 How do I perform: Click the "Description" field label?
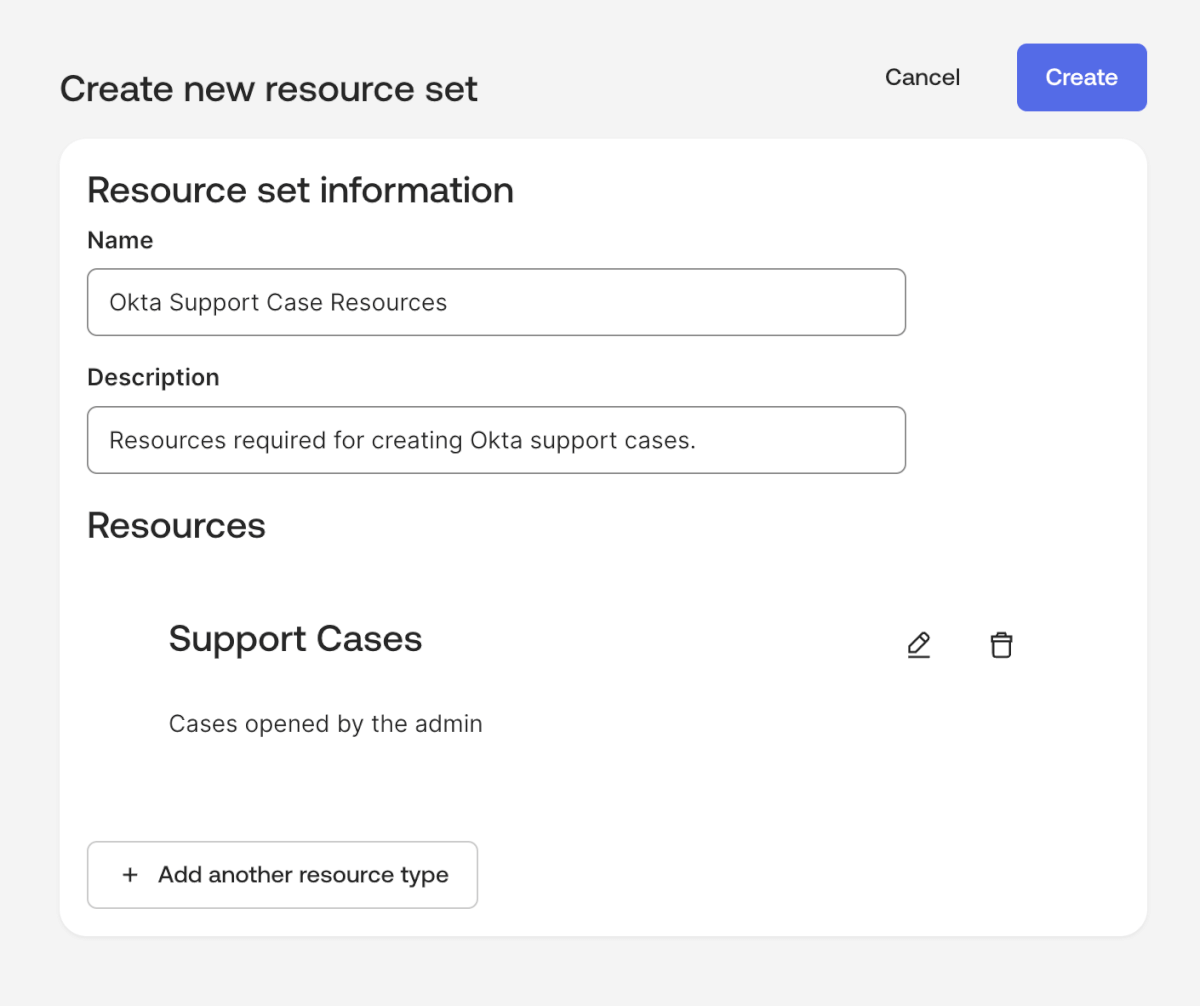point(153,378)
